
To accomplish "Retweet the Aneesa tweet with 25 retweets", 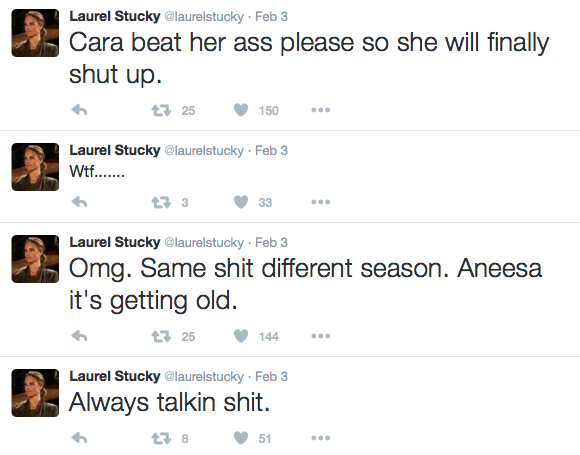I will (x=161, y=336).
